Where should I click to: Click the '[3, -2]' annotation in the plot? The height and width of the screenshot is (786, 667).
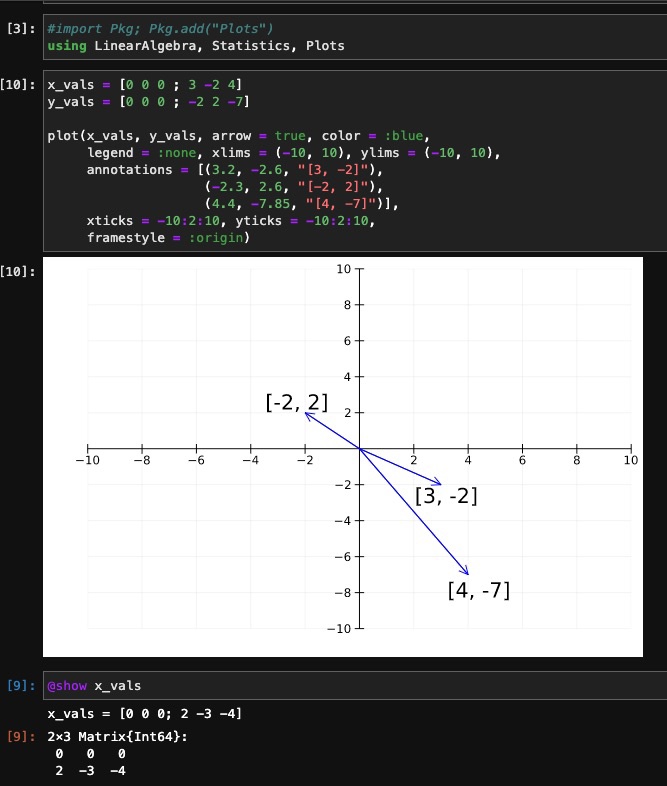pyautogui.click(x=445, y=495)
